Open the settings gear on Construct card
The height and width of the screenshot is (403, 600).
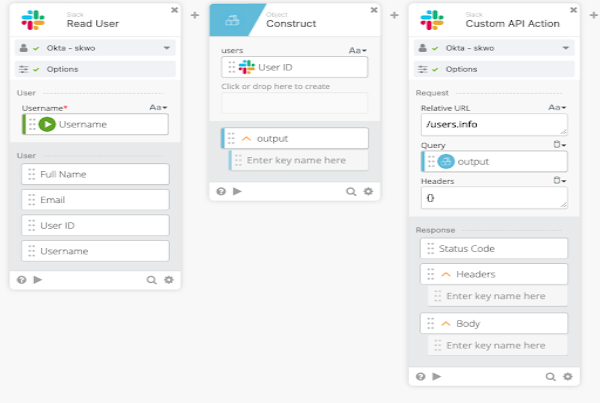(x=368, y=191)
